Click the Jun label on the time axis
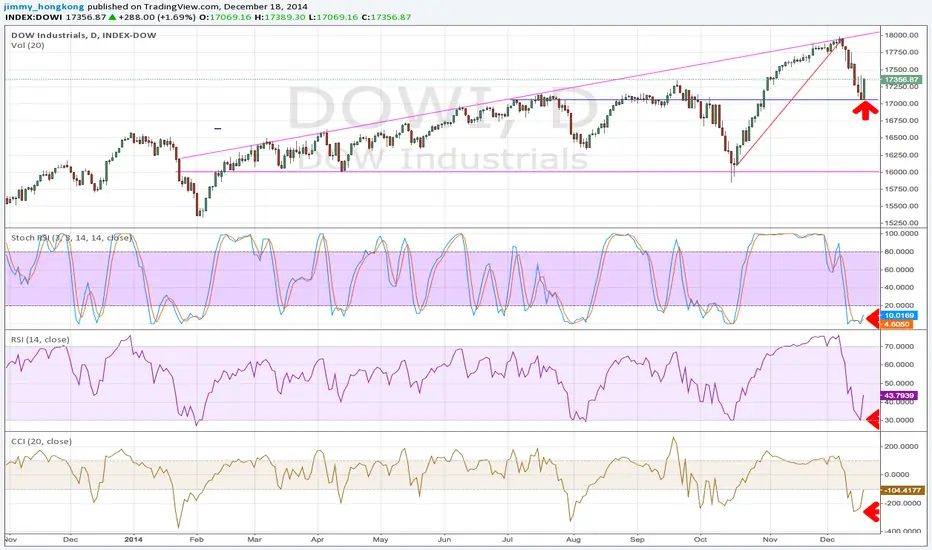Viewport: 932px width, 550px height. pyautogui.click(x=444, y=540)
